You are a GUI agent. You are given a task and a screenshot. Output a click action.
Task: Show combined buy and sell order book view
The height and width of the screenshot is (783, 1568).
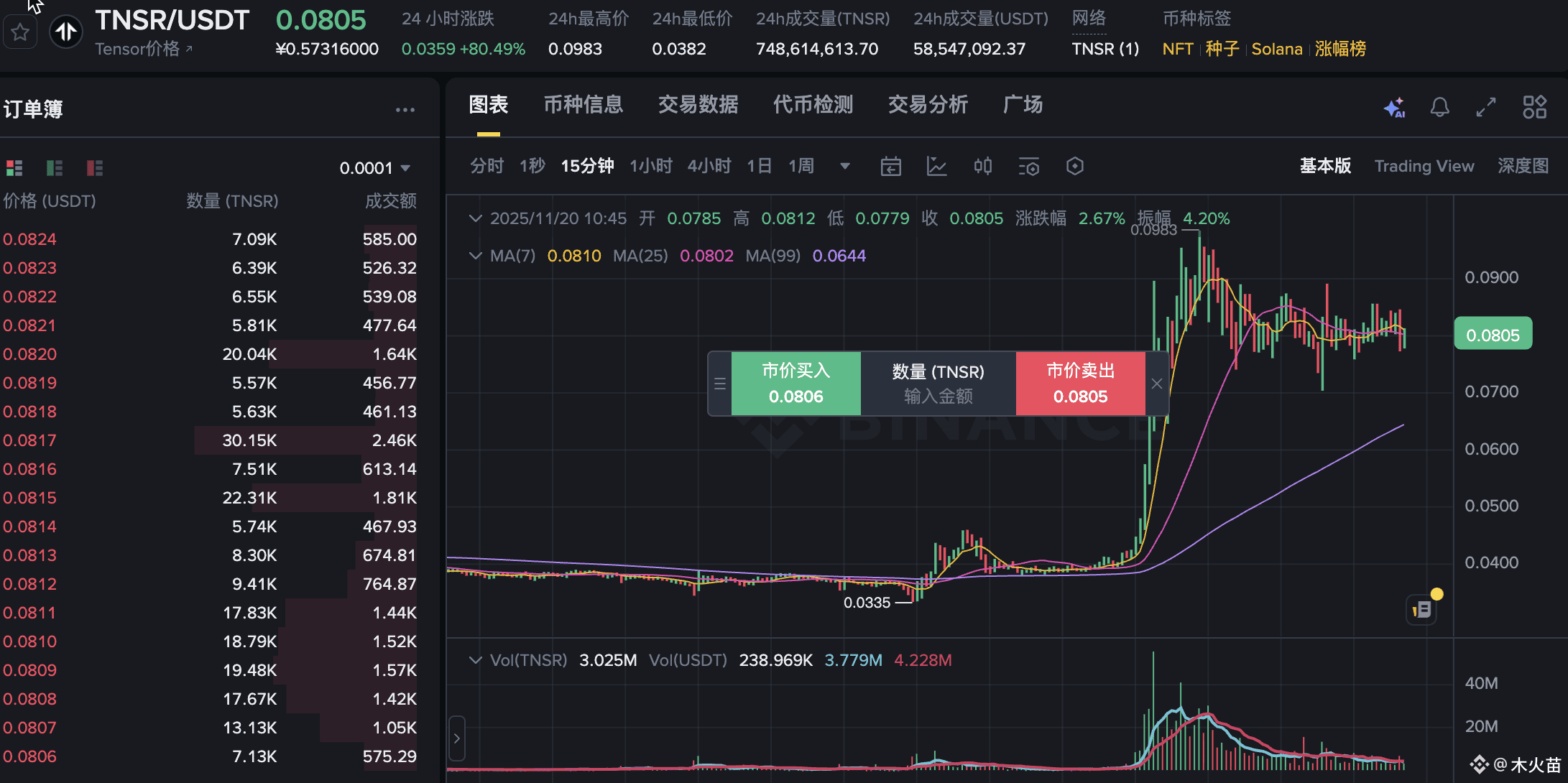coord(14,168)
